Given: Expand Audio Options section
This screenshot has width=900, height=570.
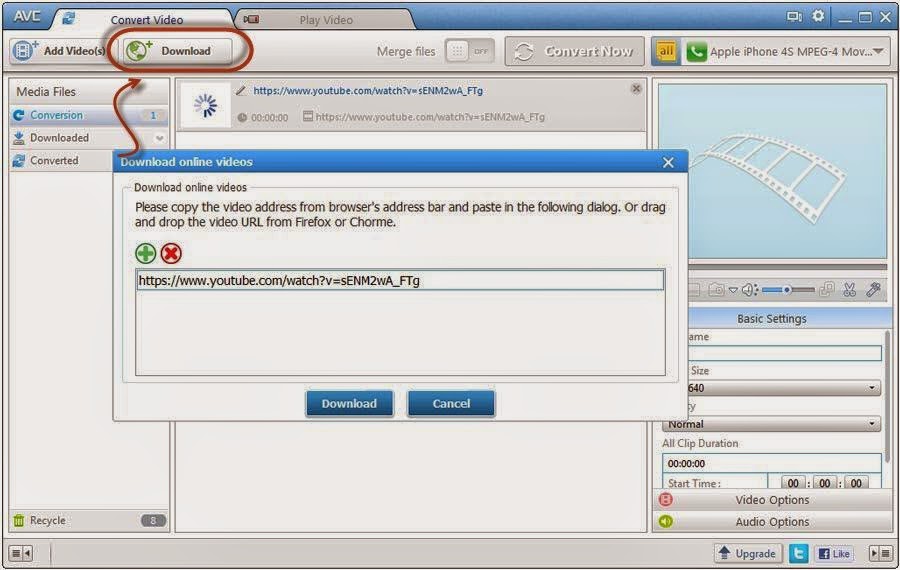Looking at the screenshot, I should [x=772, y=522].
